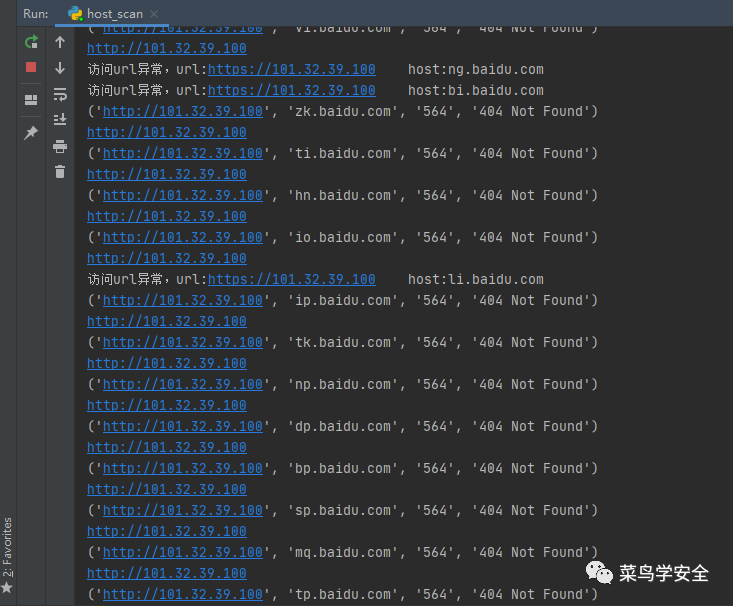Click the 'mq.baidu.com' text
The width and height of the screenshot is (733, 606).
343,553
